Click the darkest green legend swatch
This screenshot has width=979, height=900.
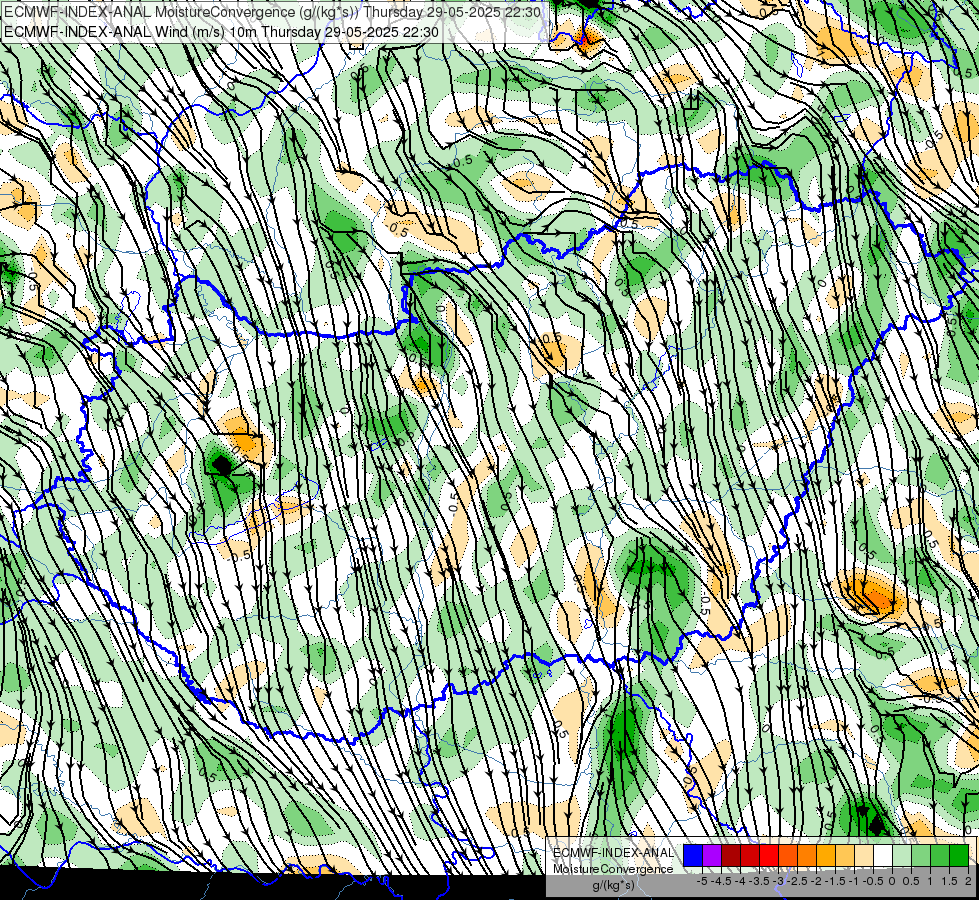coord(959,855)
